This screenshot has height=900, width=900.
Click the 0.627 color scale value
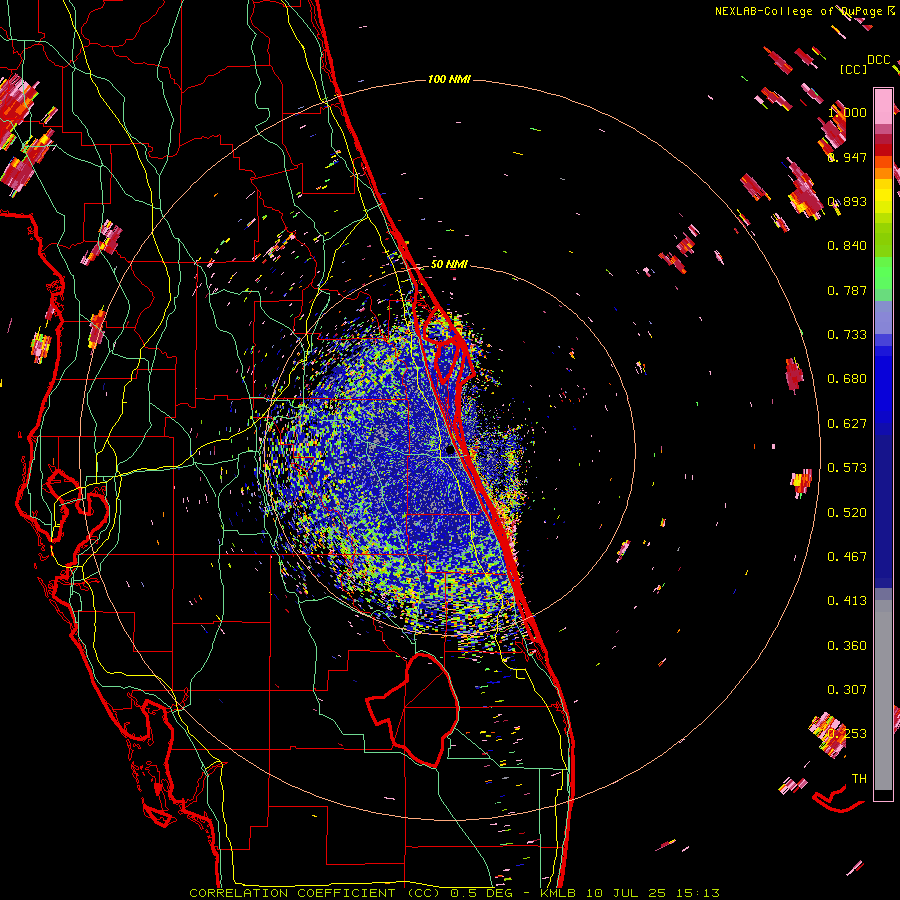pos(847,424)
